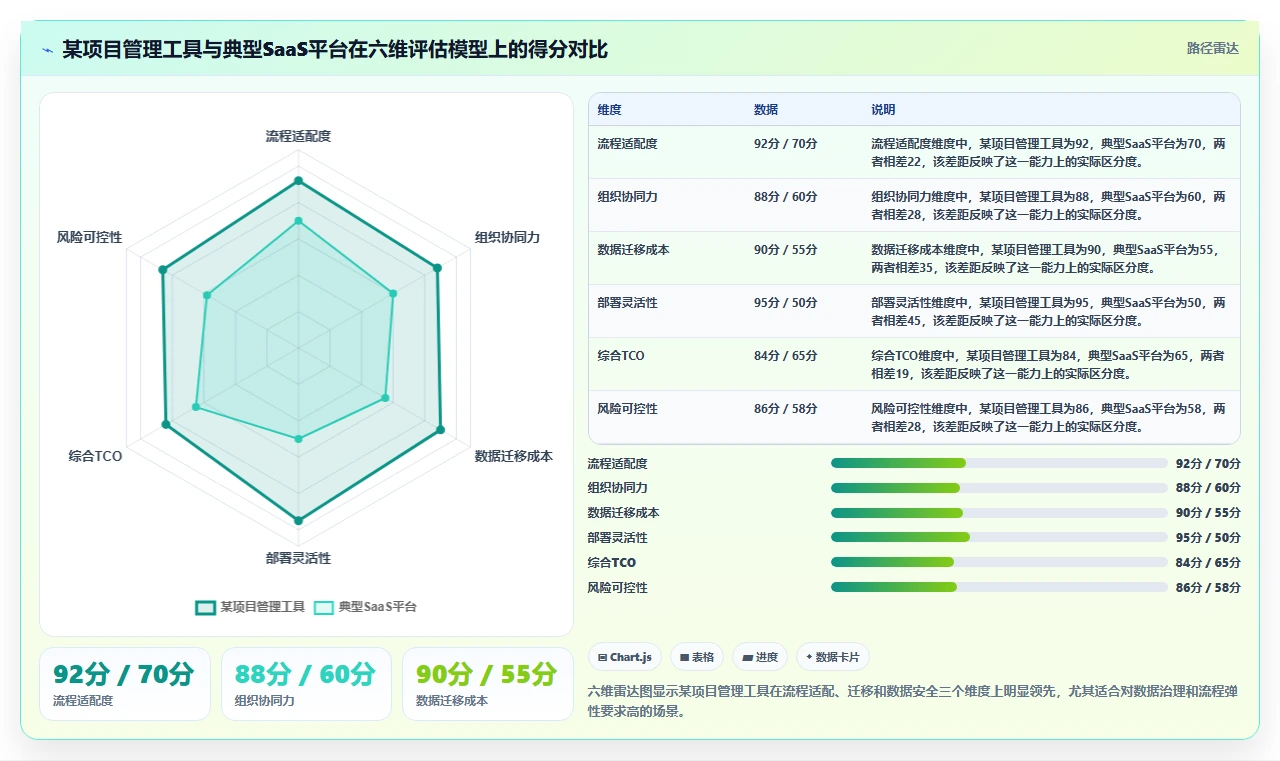Click 某项目管理工具 point on 流程适配度 axis
The width and height of the screenshot is (1280, 761).
(x=298, y=182)
